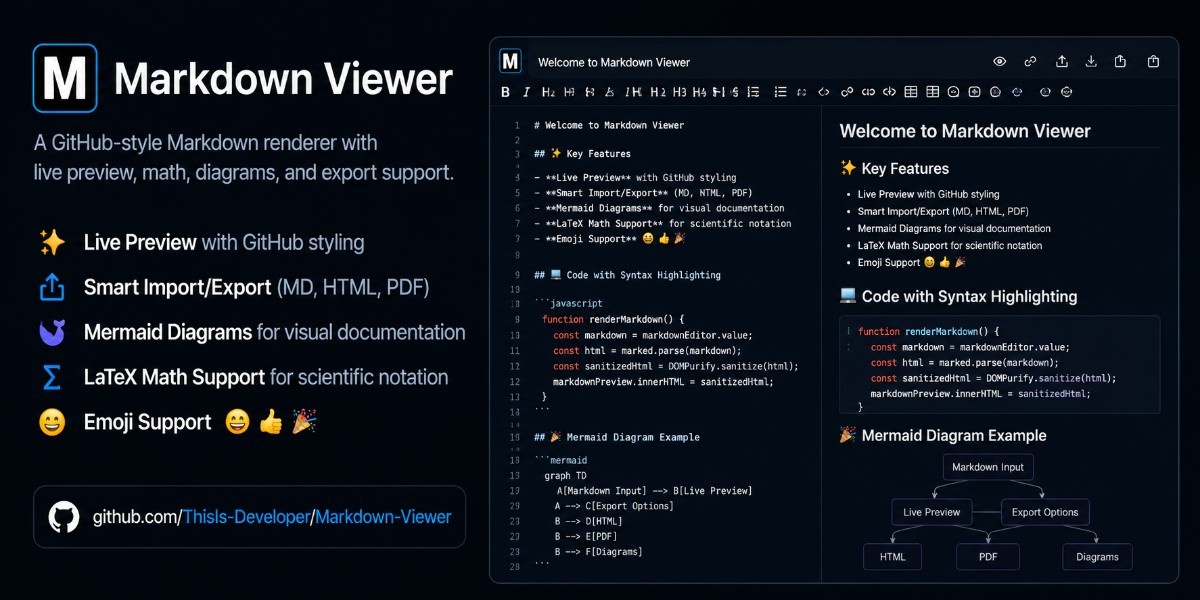Click the LaTeX sigma icon
This screenshot has height=600, width=1200.
pos(52,377)
